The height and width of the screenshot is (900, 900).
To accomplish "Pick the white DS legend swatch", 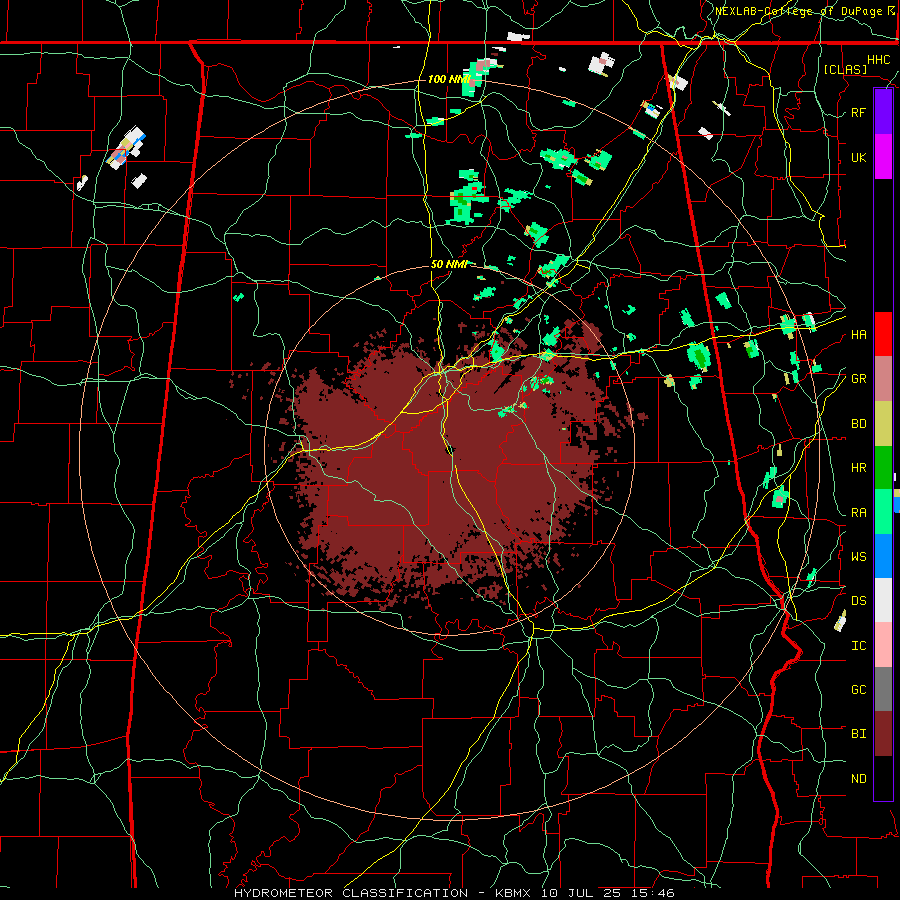I will [x=883, y=600].
